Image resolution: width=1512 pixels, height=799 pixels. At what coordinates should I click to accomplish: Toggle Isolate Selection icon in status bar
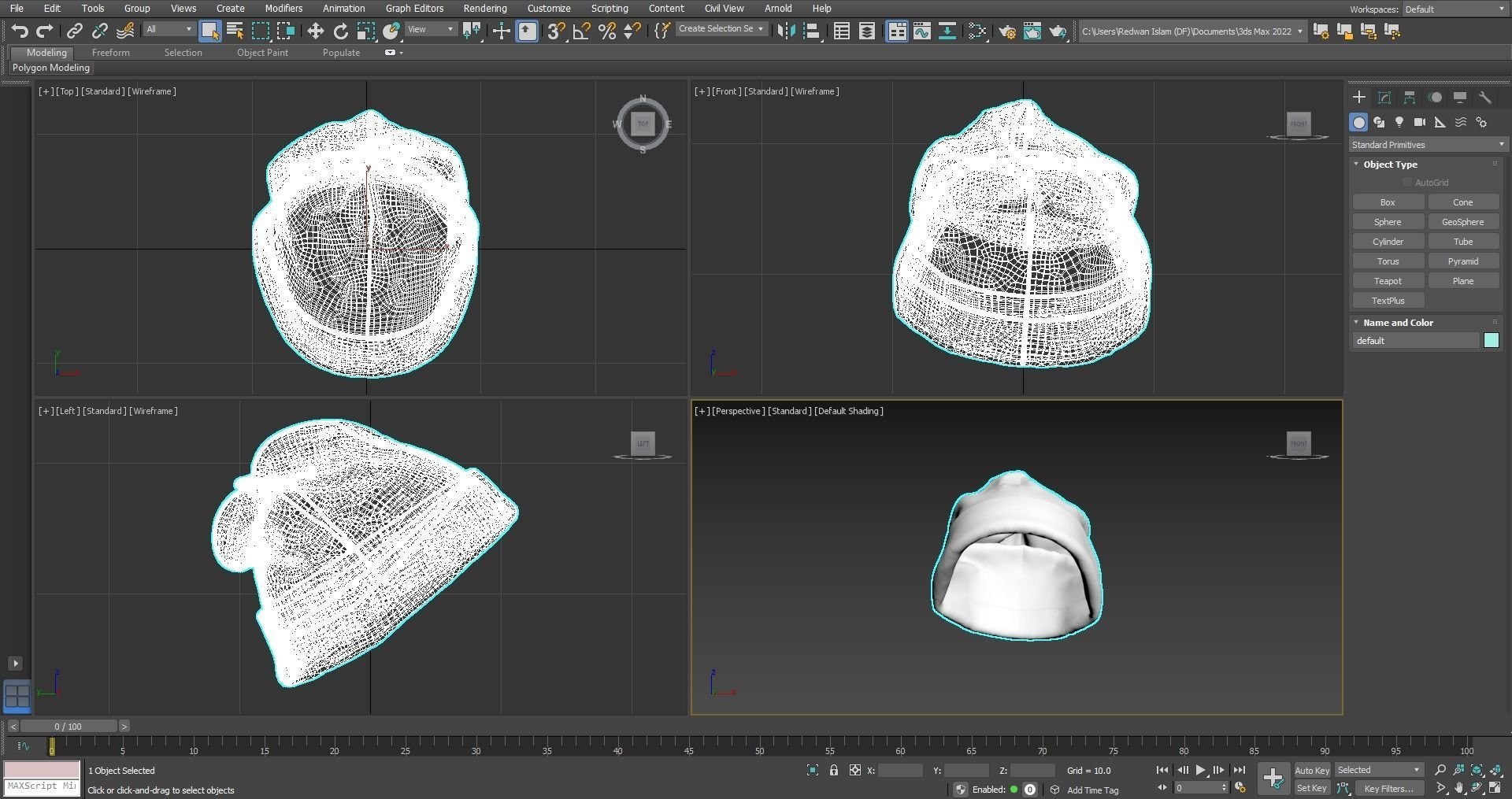pyautogui.click(x=813, y=771)
